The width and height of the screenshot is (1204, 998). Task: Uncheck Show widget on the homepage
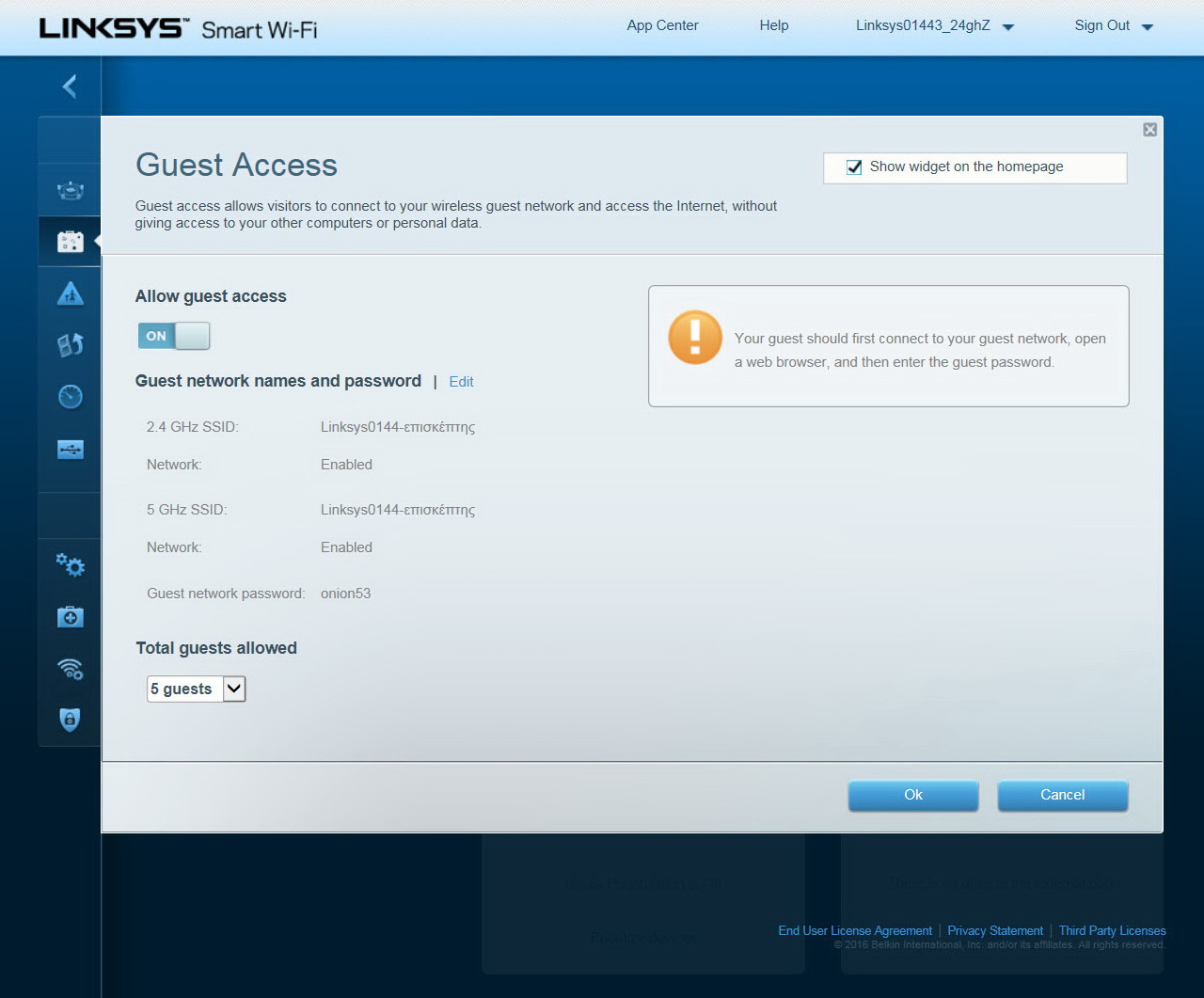[x=854, y=167]
